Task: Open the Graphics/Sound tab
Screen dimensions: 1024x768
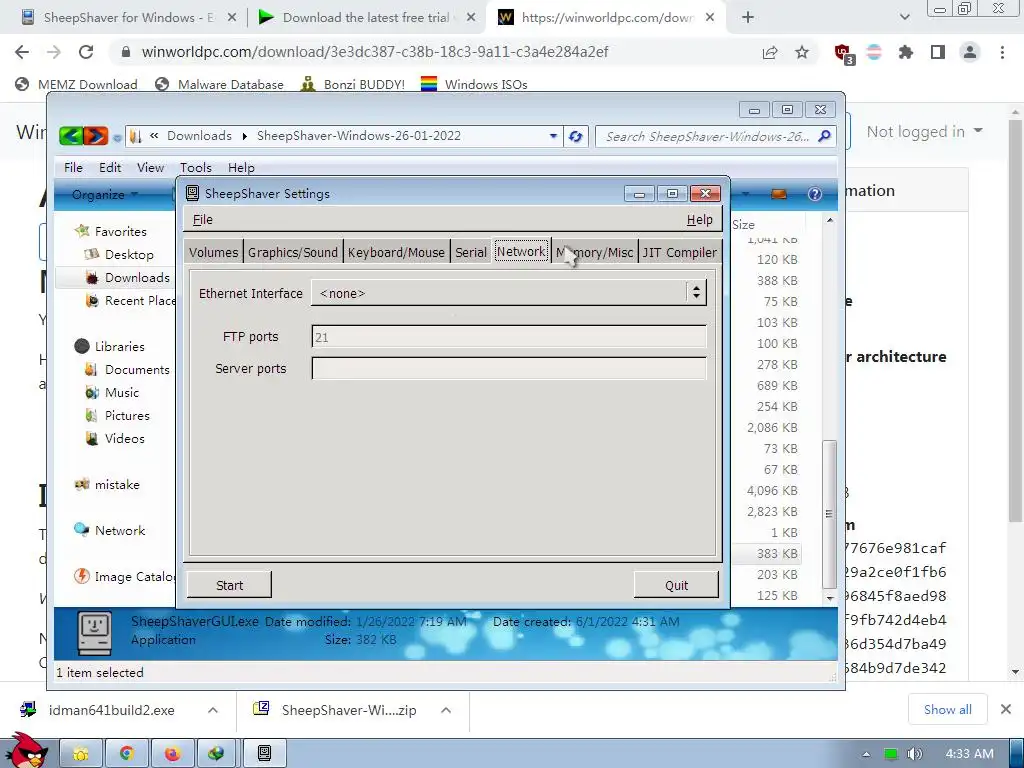Action: [x=293, y=252]
